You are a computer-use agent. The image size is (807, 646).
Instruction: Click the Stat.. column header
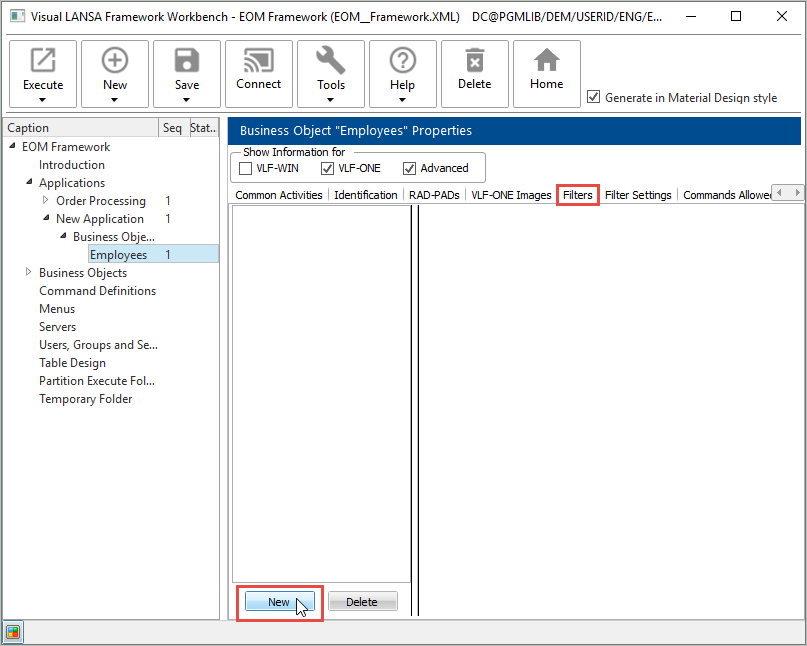tap(203, 128)
